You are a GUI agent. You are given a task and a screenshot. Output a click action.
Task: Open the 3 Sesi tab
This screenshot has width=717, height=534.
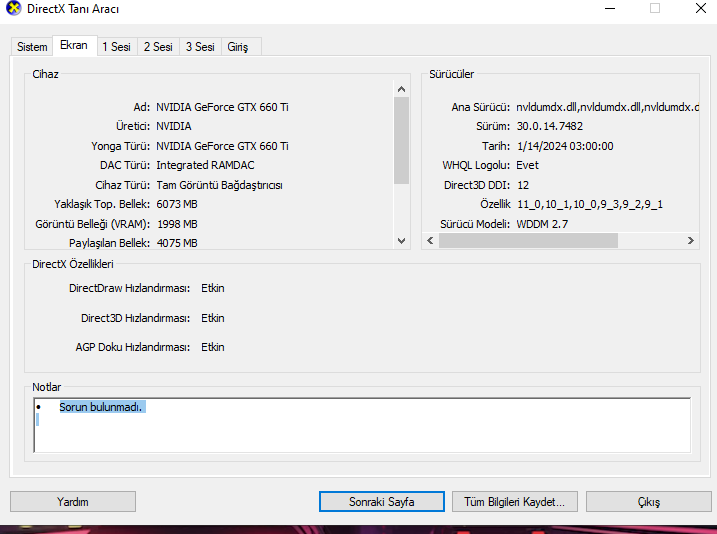200,47
